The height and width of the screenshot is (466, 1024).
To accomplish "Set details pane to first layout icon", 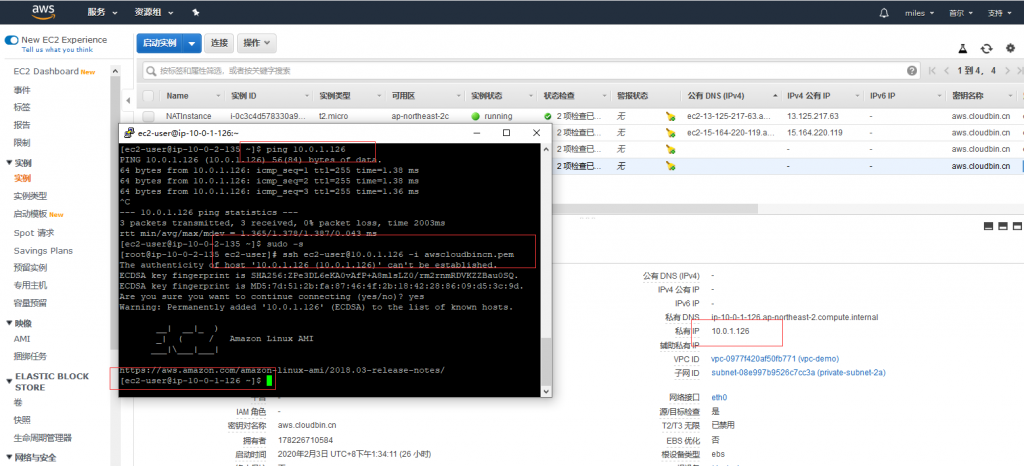I will coord(988,226).
